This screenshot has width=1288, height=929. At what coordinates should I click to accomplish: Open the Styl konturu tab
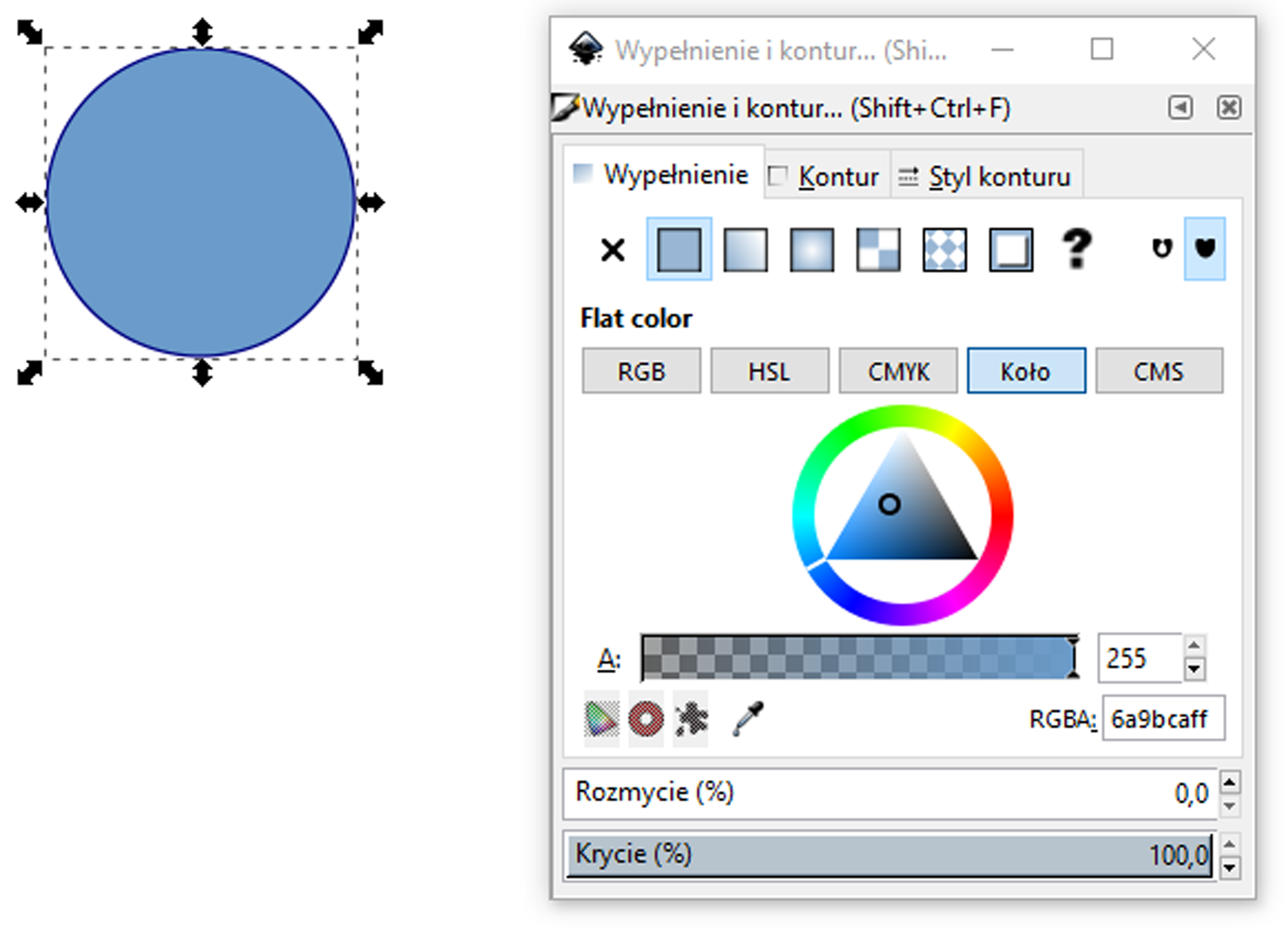(986, 177)
